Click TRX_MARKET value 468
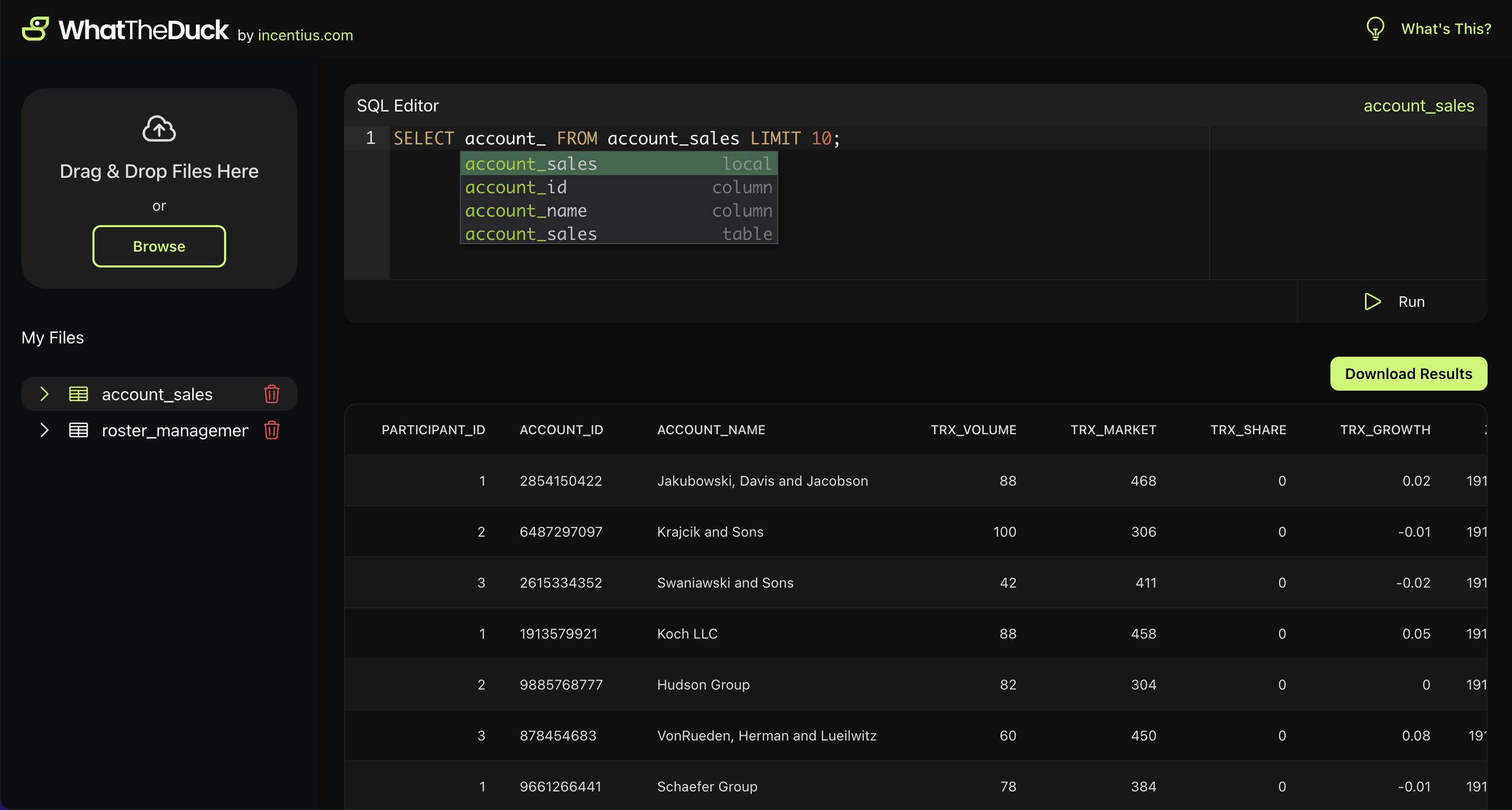Viewport: 1512px width, 810px height. click(x=1144, y=481)
